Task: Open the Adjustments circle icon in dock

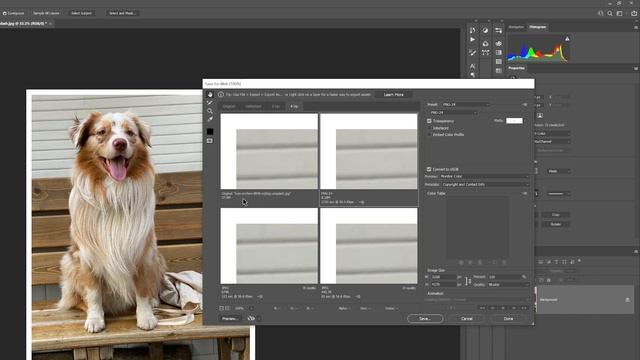Action: pyautogui.click(x=485, y=30)
